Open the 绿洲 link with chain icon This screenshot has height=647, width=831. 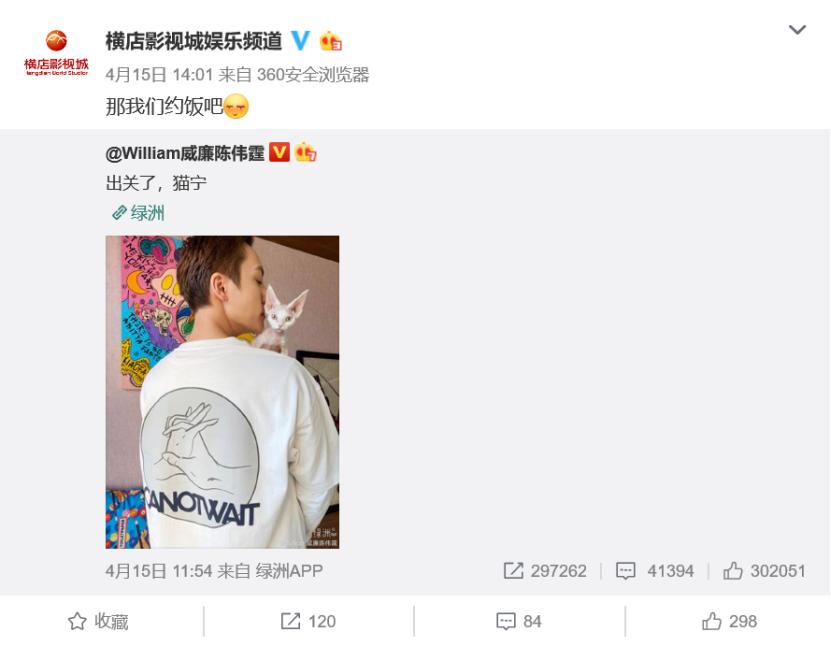138,213
